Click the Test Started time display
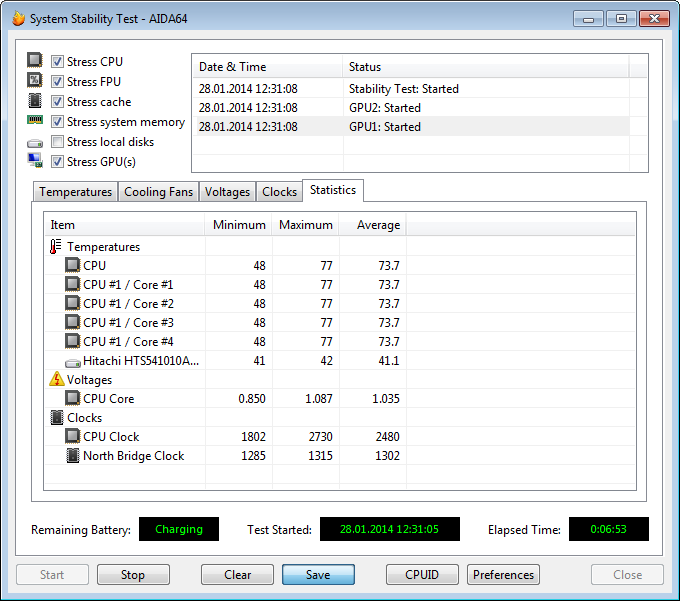This screenshot has height=601, width=680. pyautogui.click(x=389, y=529)
